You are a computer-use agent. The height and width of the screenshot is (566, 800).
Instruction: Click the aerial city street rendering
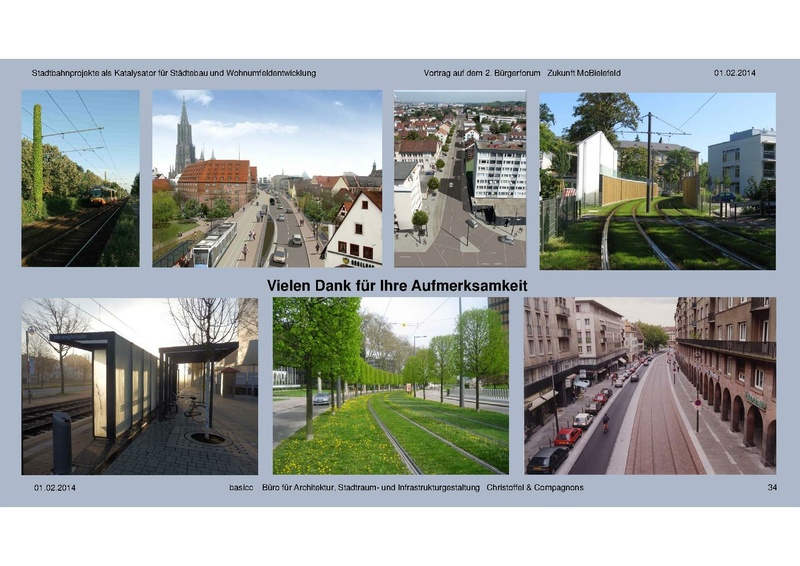click(x=460, y=179)
